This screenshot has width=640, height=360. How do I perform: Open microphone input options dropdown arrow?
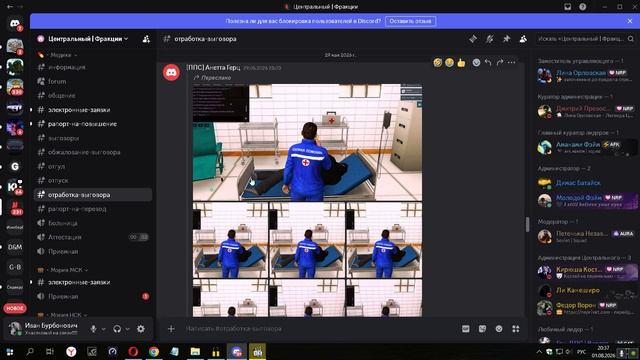[x=103, y=329]
